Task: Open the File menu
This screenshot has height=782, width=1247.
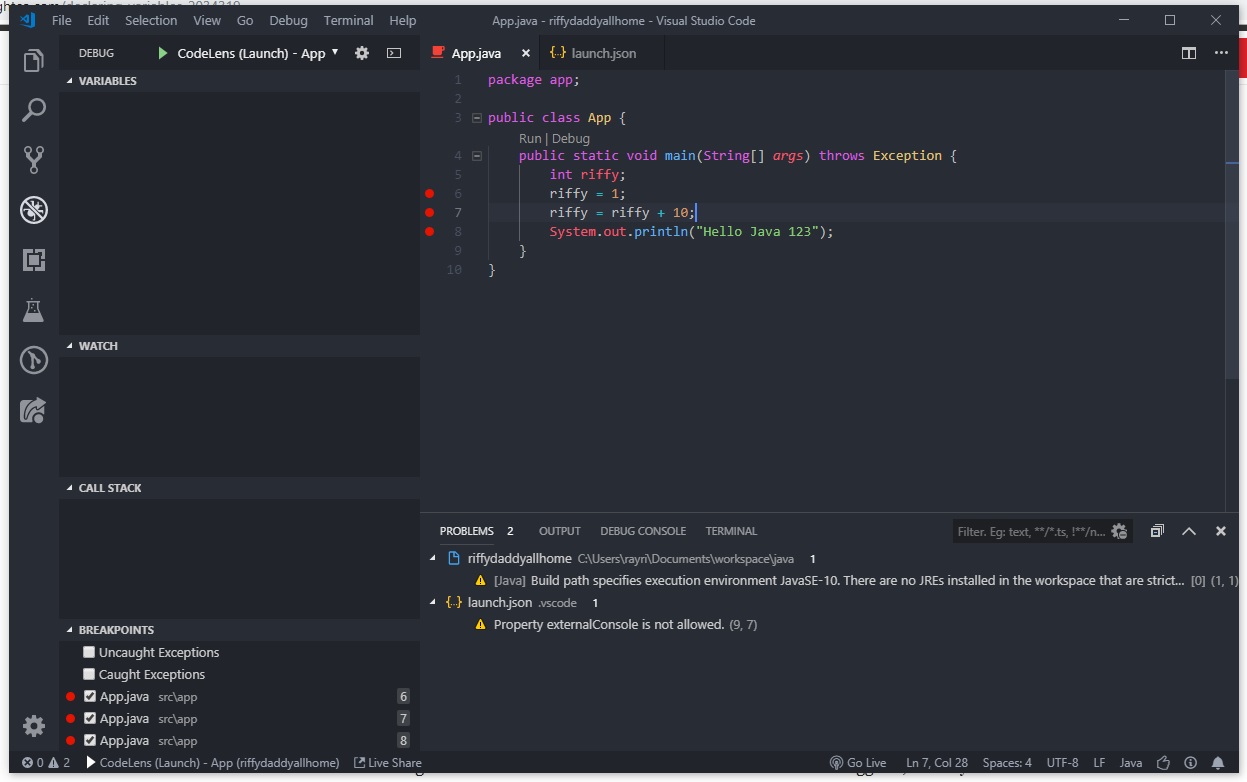Action: coord(61,20)
